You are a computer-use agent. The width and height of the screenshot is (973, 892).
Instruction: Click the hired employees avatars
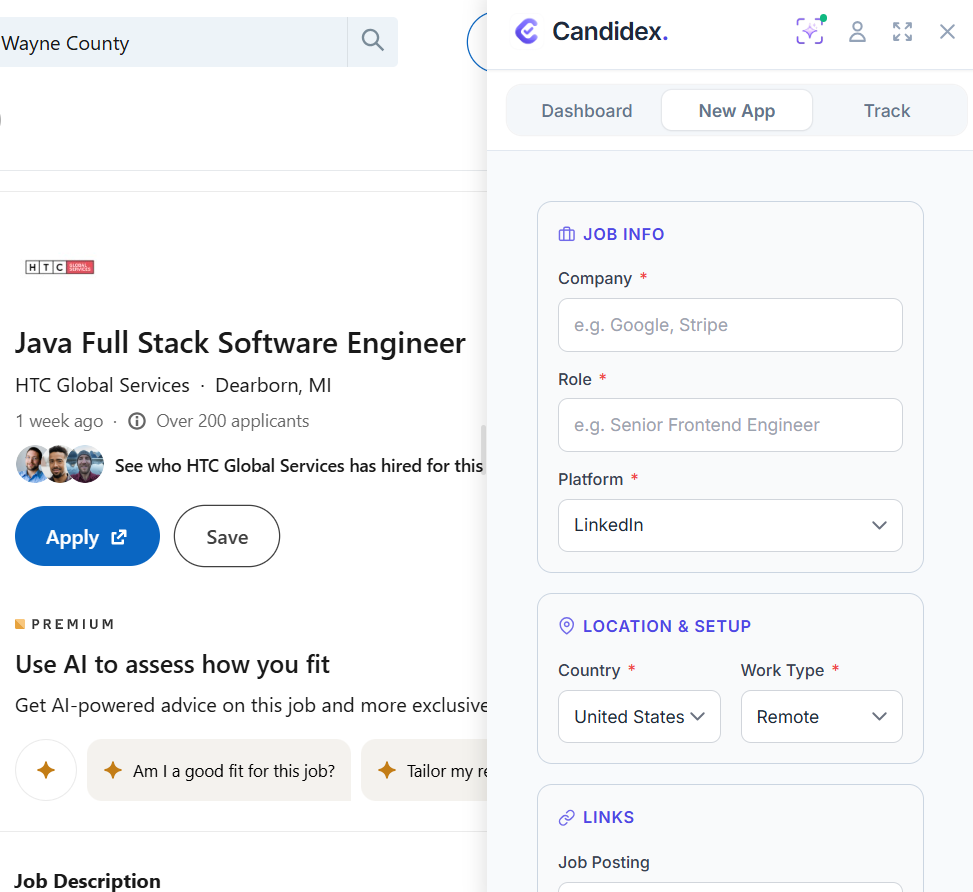[x=60, y=464]
